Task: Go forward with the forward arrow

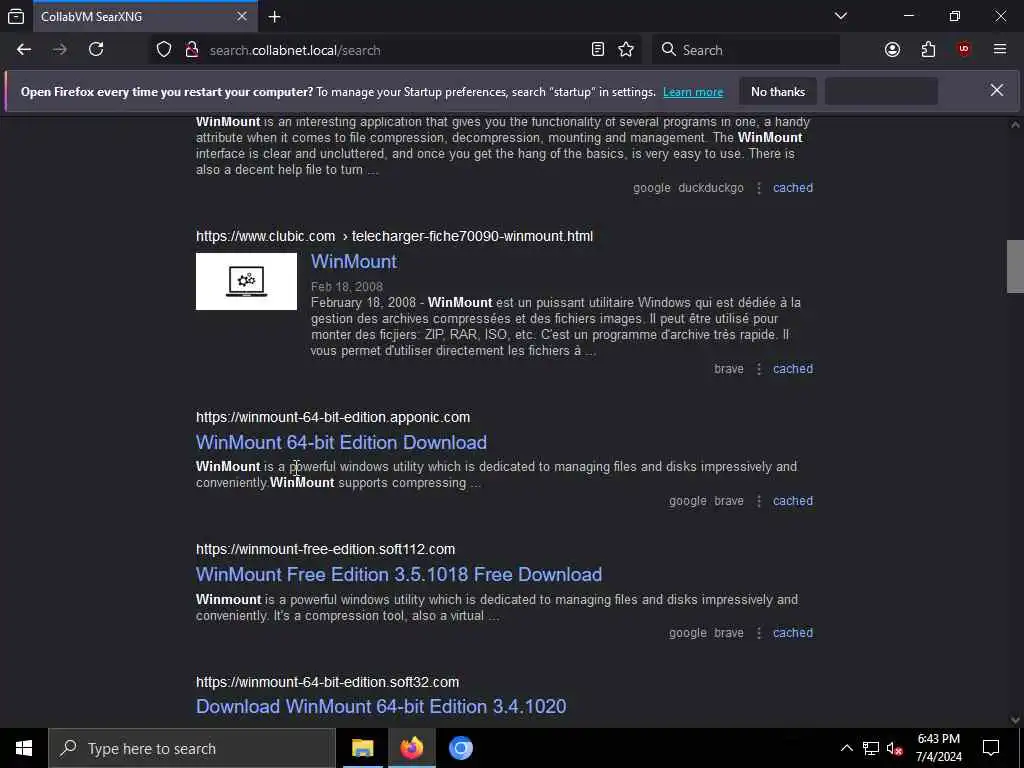Action: 60,50
